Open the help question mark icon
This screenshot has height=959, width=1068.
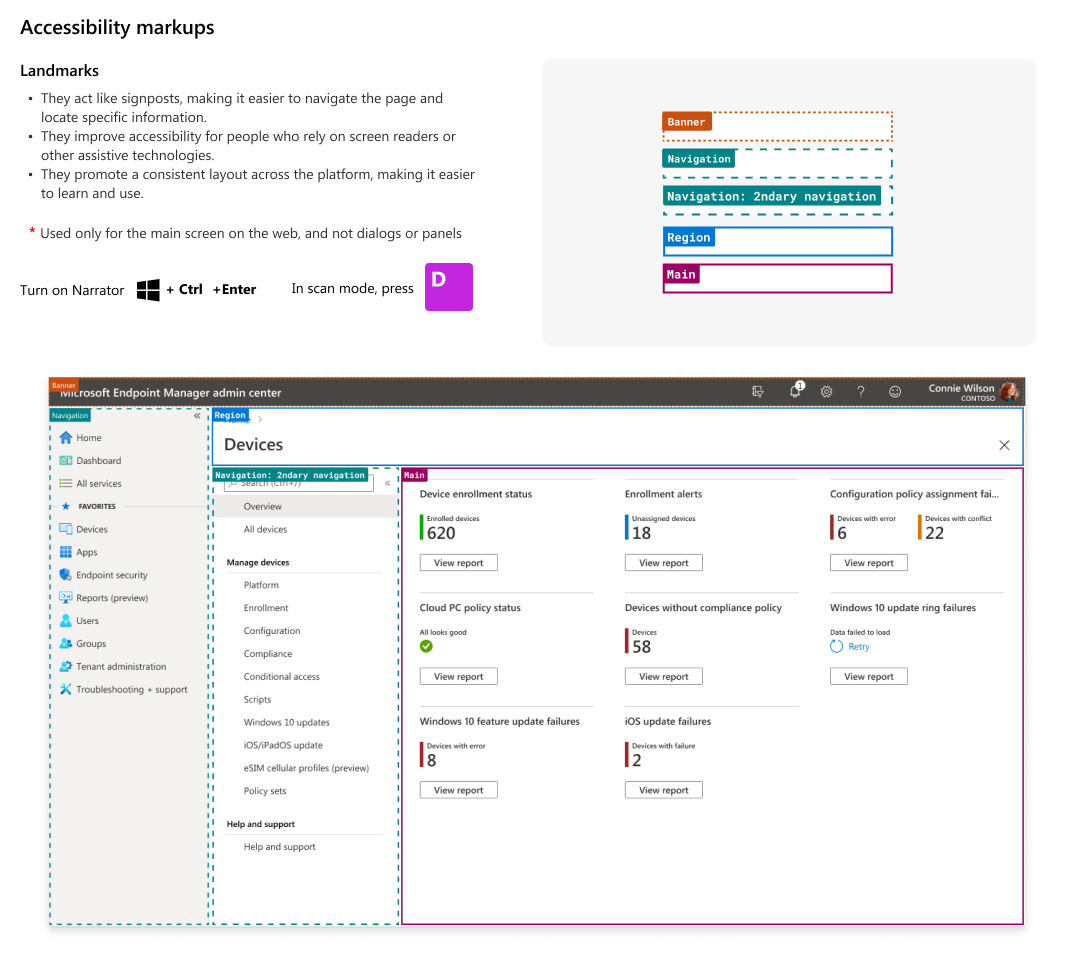pyautogui.click(x=861, y=392)
